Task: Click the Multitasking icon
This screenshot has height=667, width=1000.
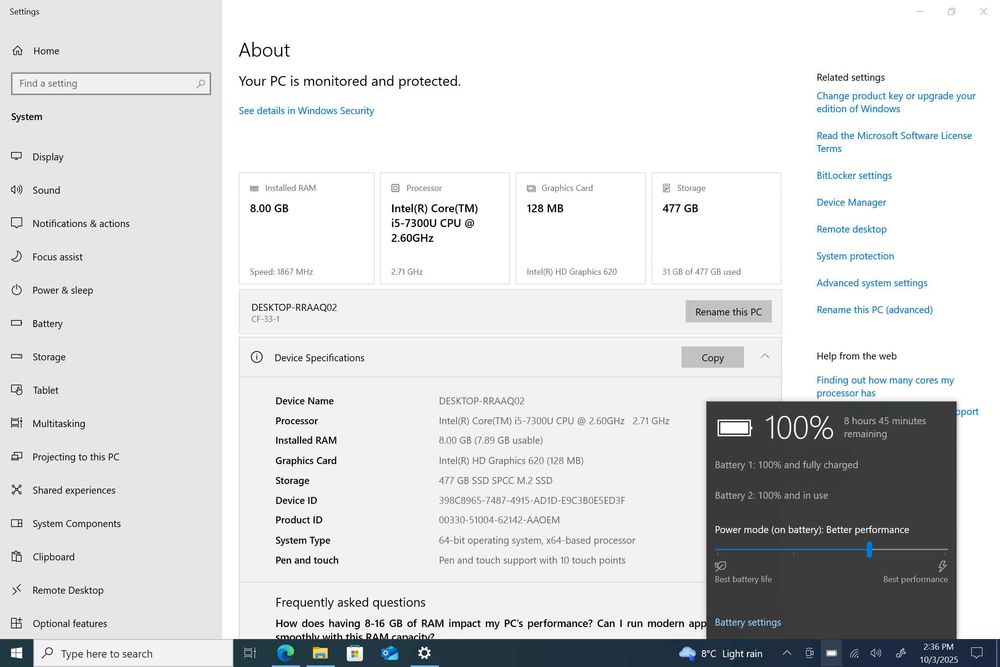Action: [17, 423]
